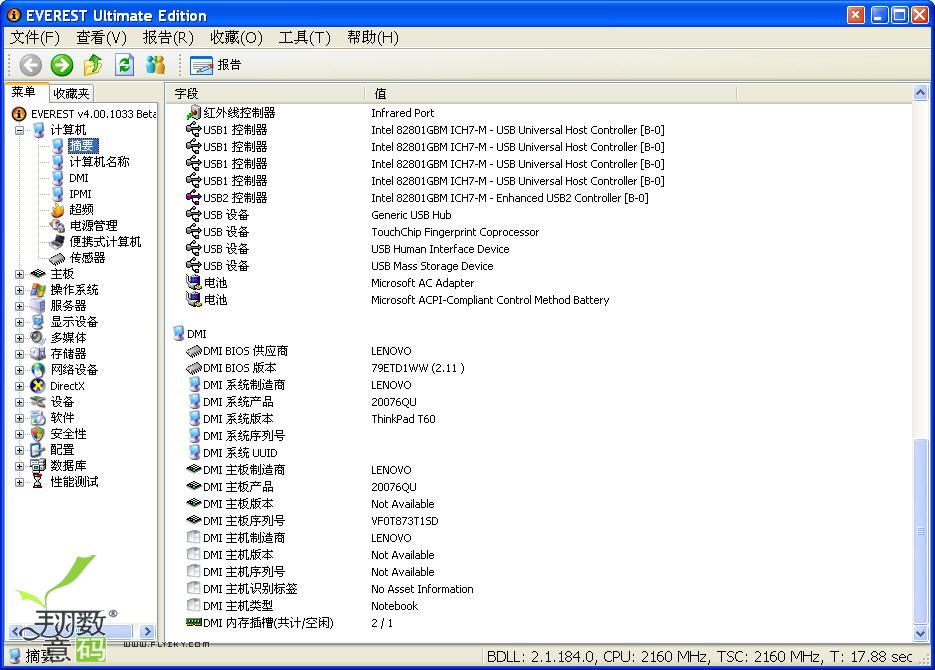Switch to the 收藏夹 tab

click(x=71, y=94)
